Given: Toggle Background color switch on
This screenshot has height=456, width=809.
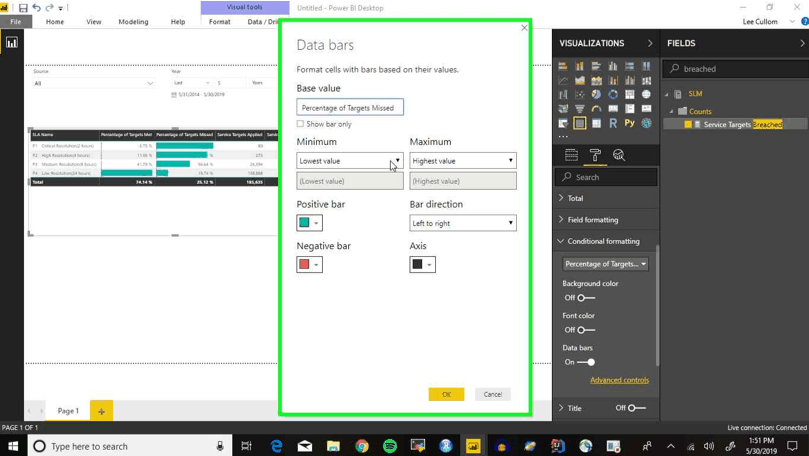Looking at the screenshot, I should (586, 298).
